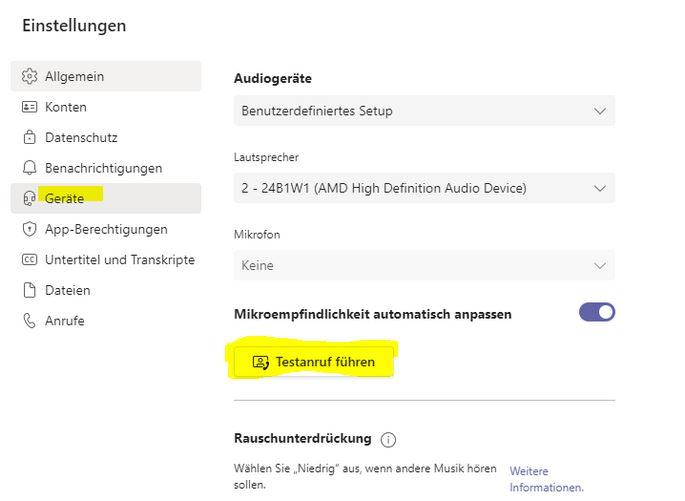Image resolution: width=685 pixels, height=501 pixels.
Task: Click the App-Berechtigungen shield icon
Action: click(29, 229)
